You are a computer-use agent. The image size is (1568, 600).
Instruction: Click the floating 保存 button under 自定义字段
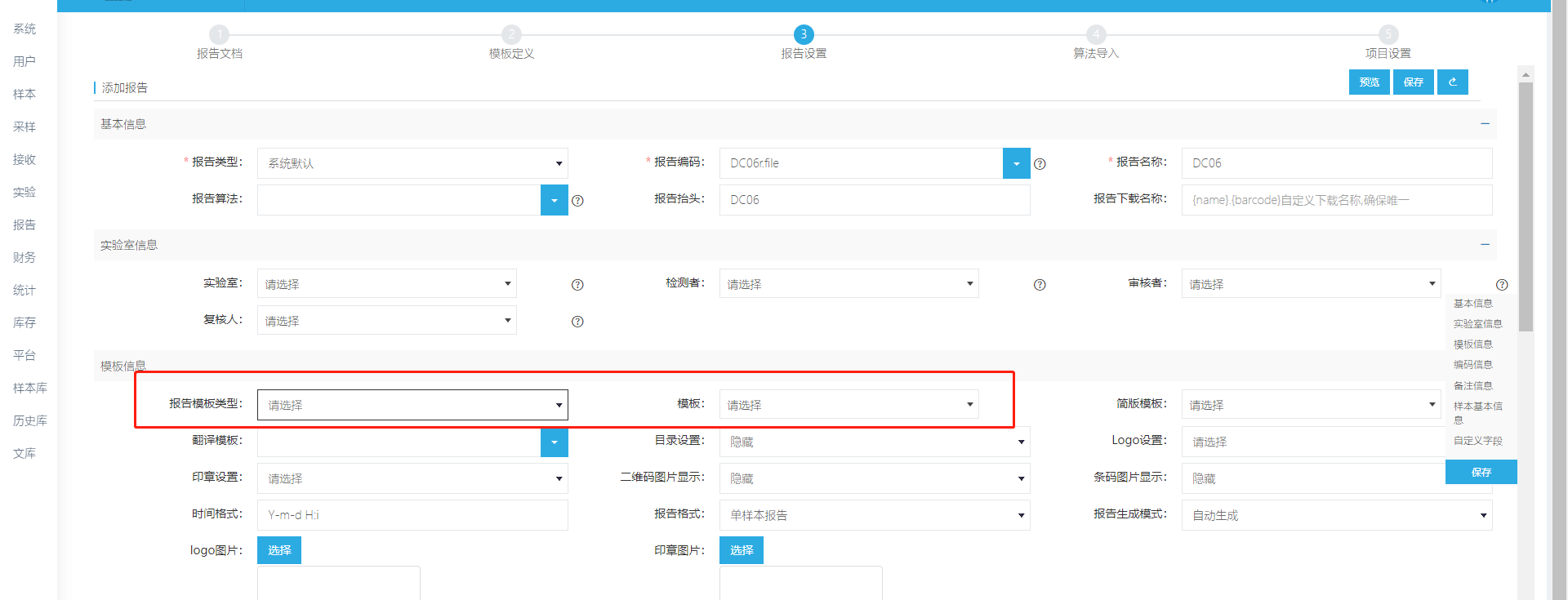[1481, 472]
